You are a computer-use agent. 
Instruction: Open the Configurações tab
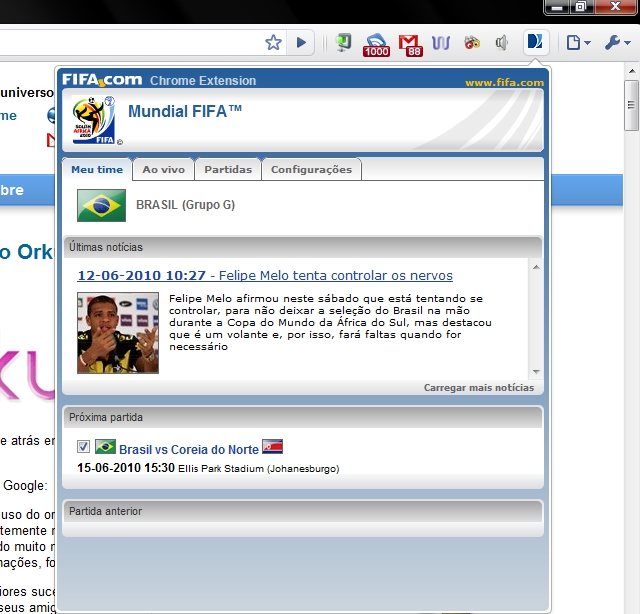311,170
